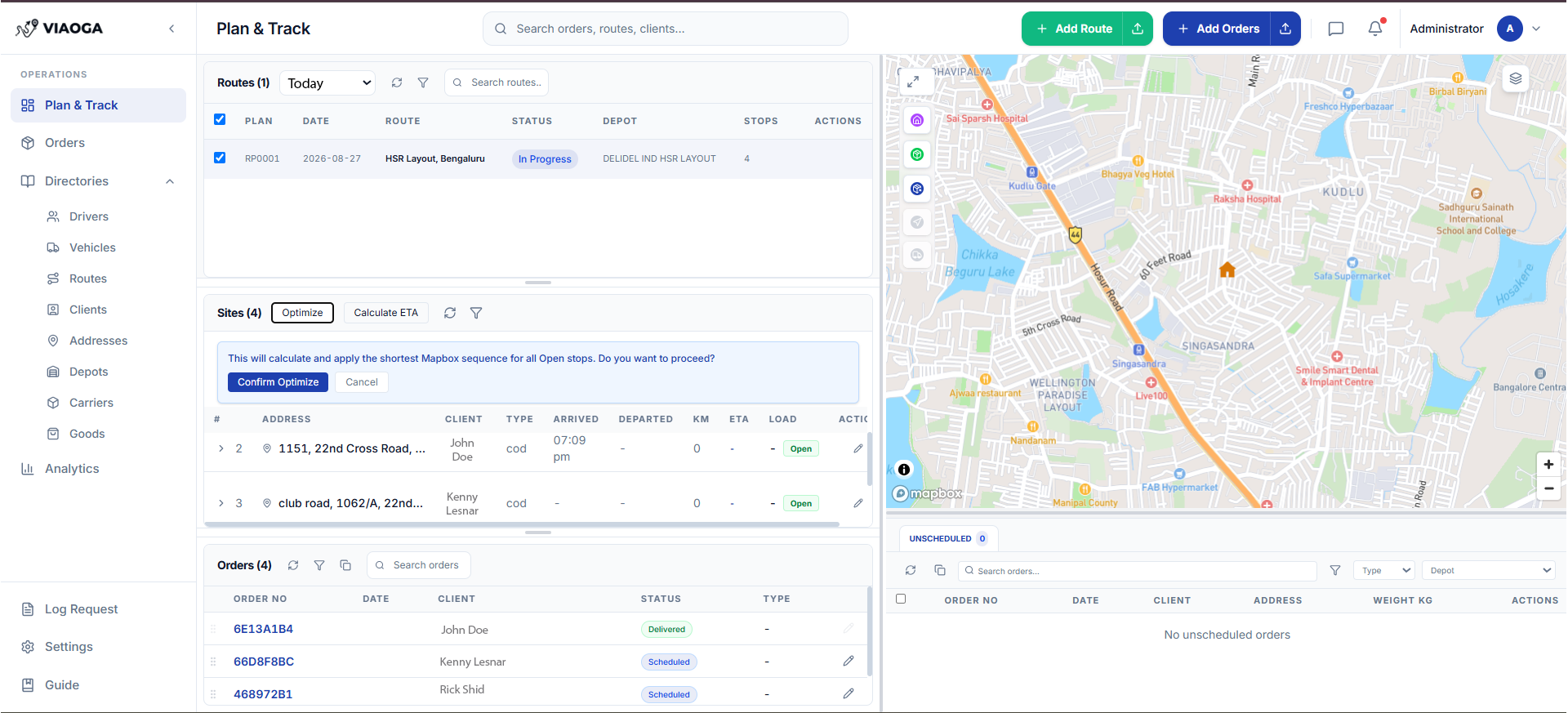Open the Administrator account menu
1568x713 pixels.
pyautogui.click(x=1475, y=29)
